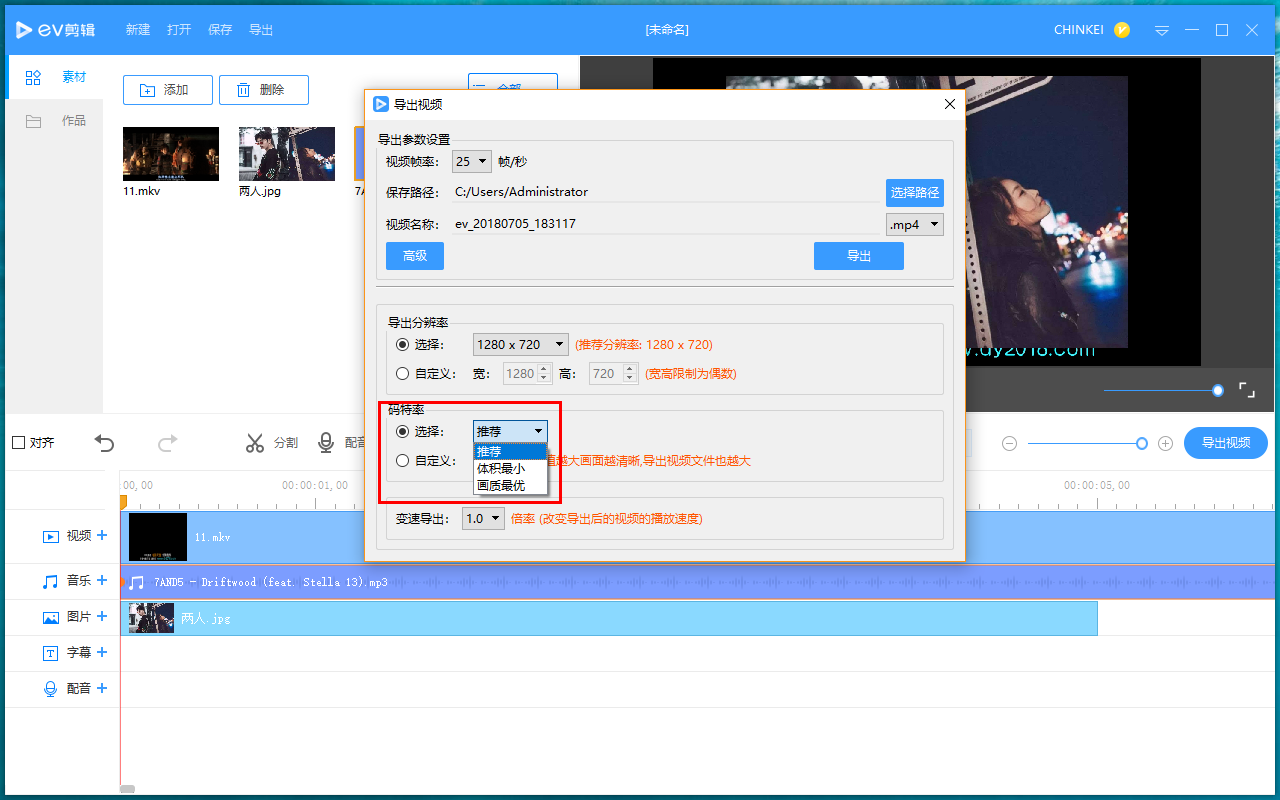
Task: Select the 两人.jpg thumbnail in library
Action: tap(287, 154)
